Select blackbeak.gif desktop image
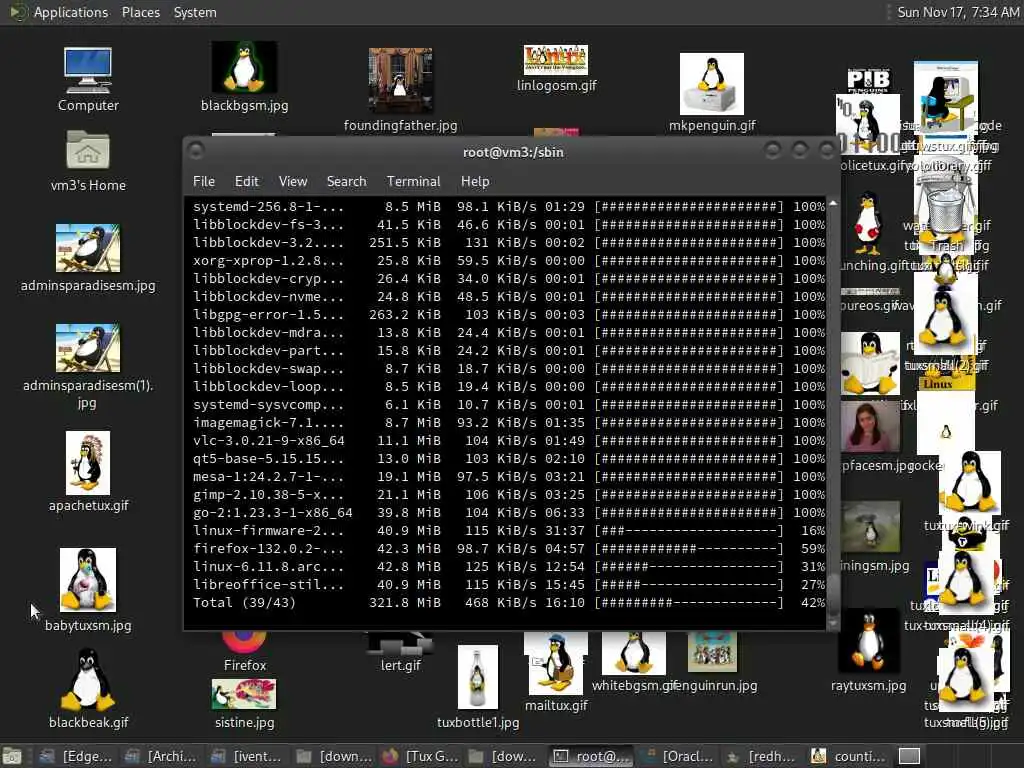The image size is (1024, 768). (88, 689)
